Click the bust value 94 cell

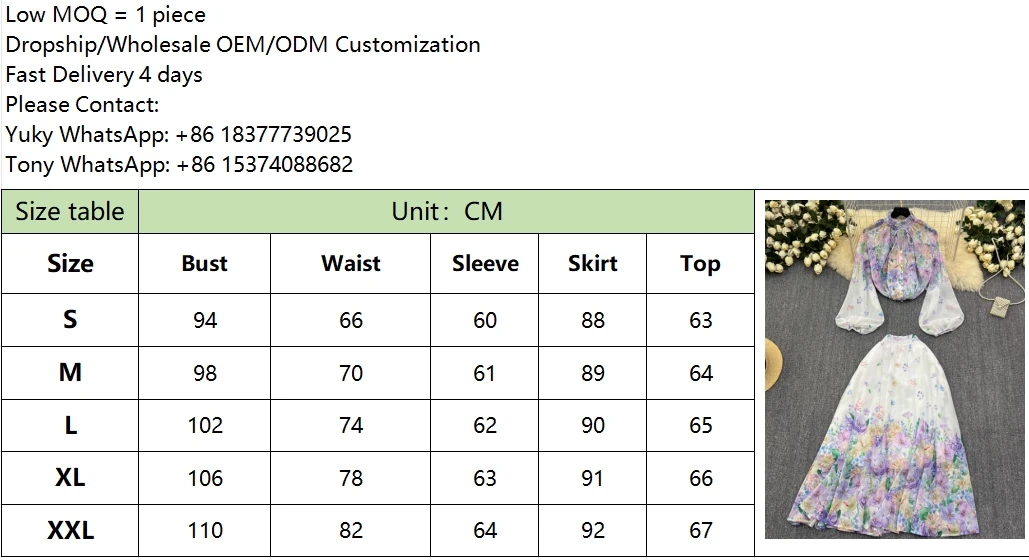coord(205,320)
